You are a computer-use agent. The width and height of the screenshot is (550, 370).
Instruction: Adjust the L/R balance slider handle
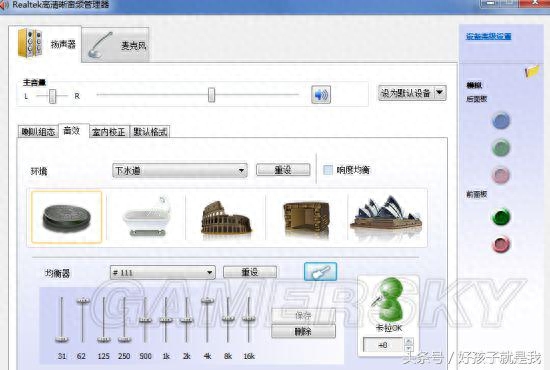[52, 96]
